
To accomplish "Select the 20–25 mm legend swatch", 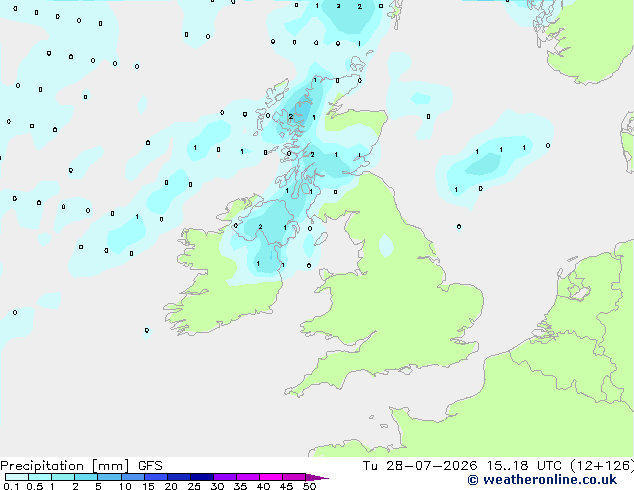I will [179, 477].
